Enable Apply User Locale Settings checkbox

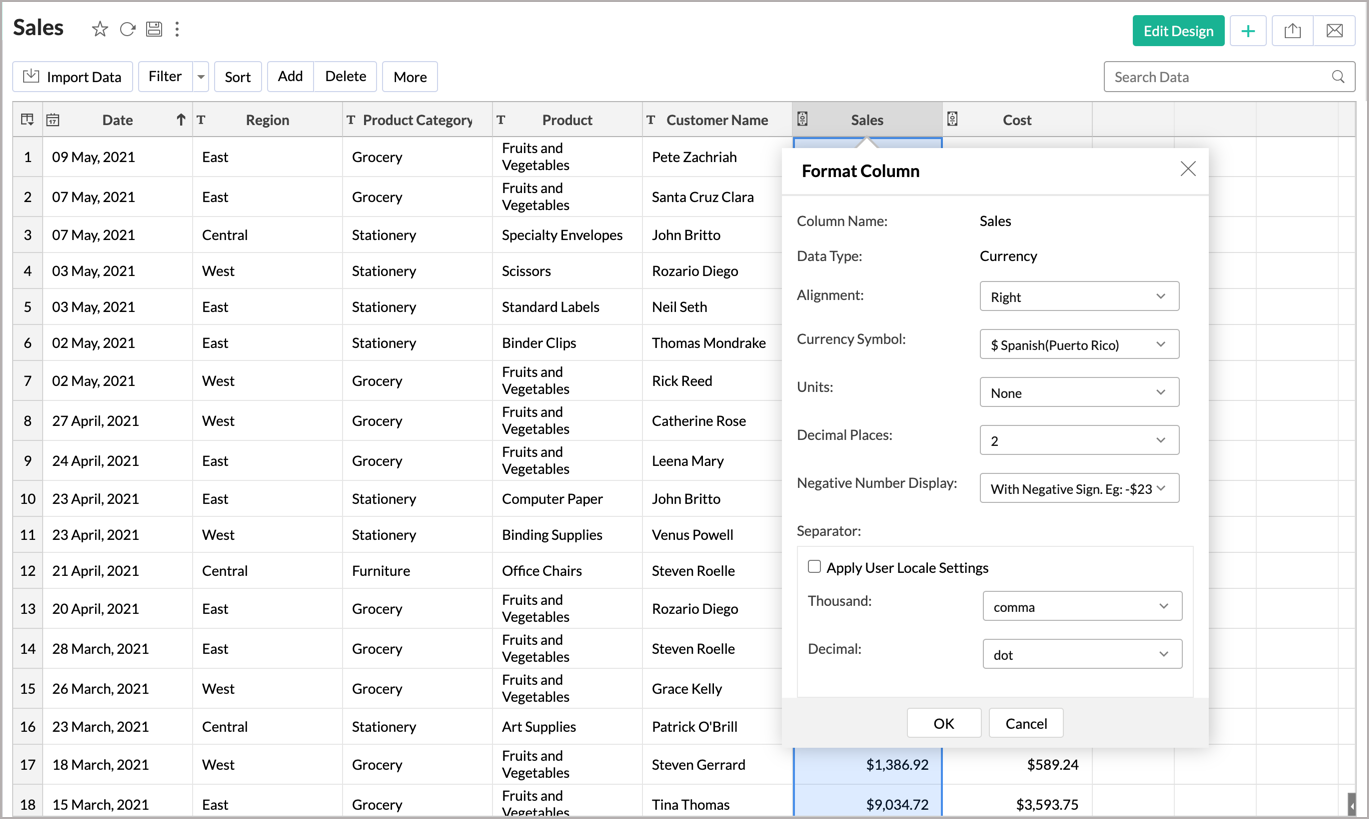pos(814,567)
